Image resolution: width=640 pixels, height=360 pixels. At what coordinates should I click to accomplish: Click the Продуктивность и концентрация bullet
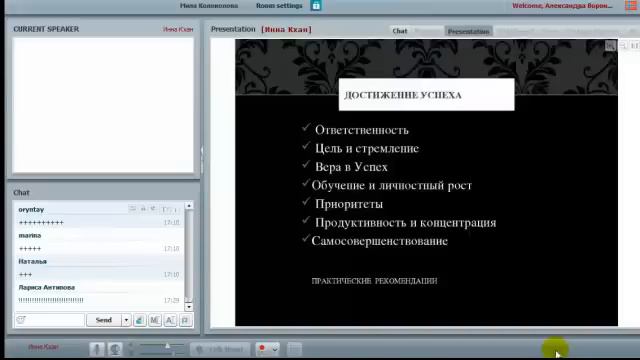pyautogui.click(x=405, y=223)
